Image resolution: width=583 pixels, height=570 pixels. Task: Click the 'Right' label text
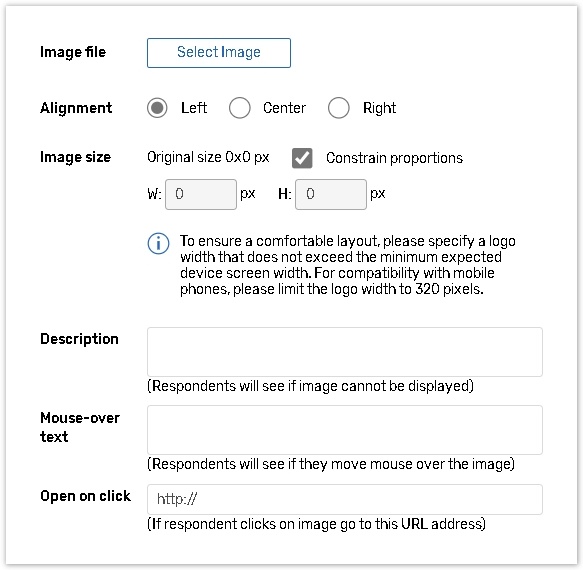379,108
